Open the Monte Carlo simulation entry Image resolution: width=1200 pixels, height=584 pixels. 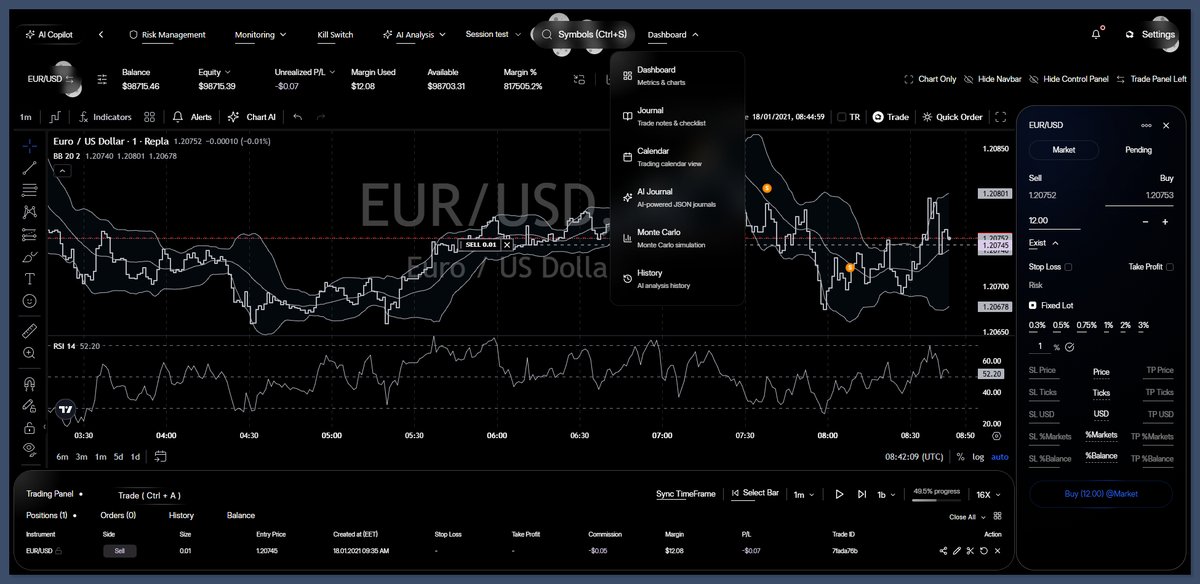click(677, 238)
